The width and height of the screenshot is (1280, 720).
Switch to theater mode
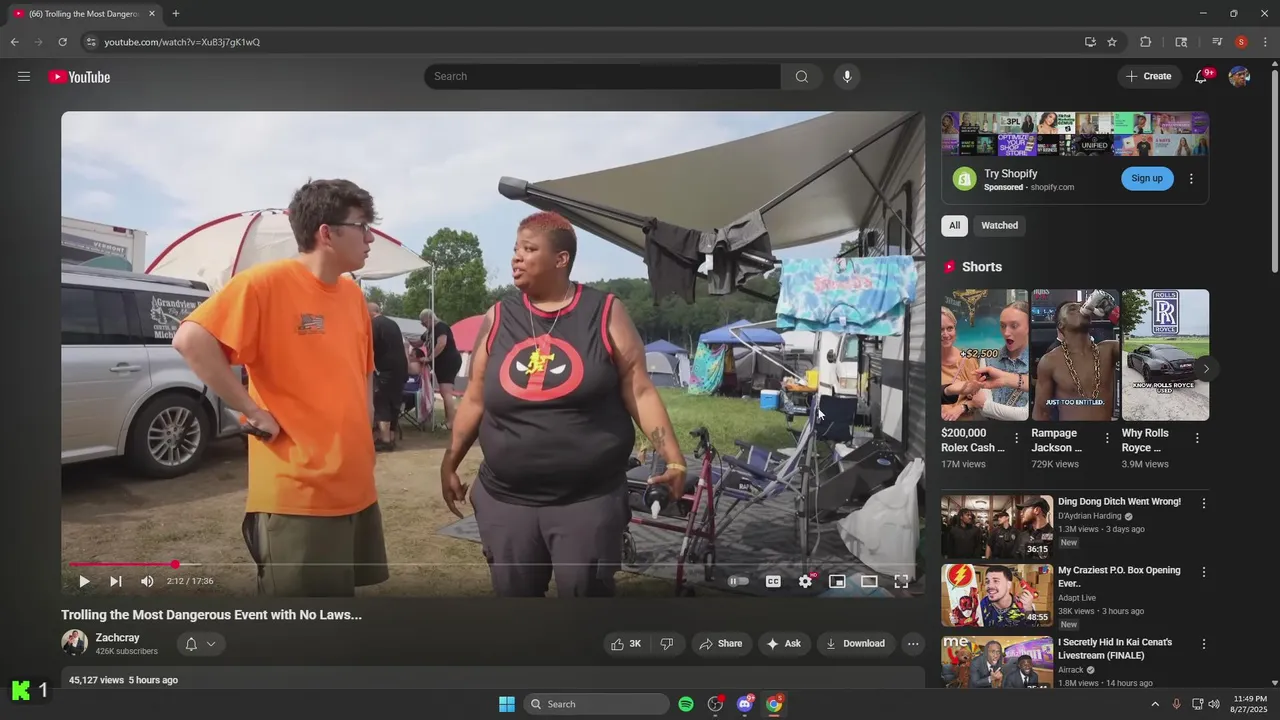pyautogui.click(x=870, y=581)
